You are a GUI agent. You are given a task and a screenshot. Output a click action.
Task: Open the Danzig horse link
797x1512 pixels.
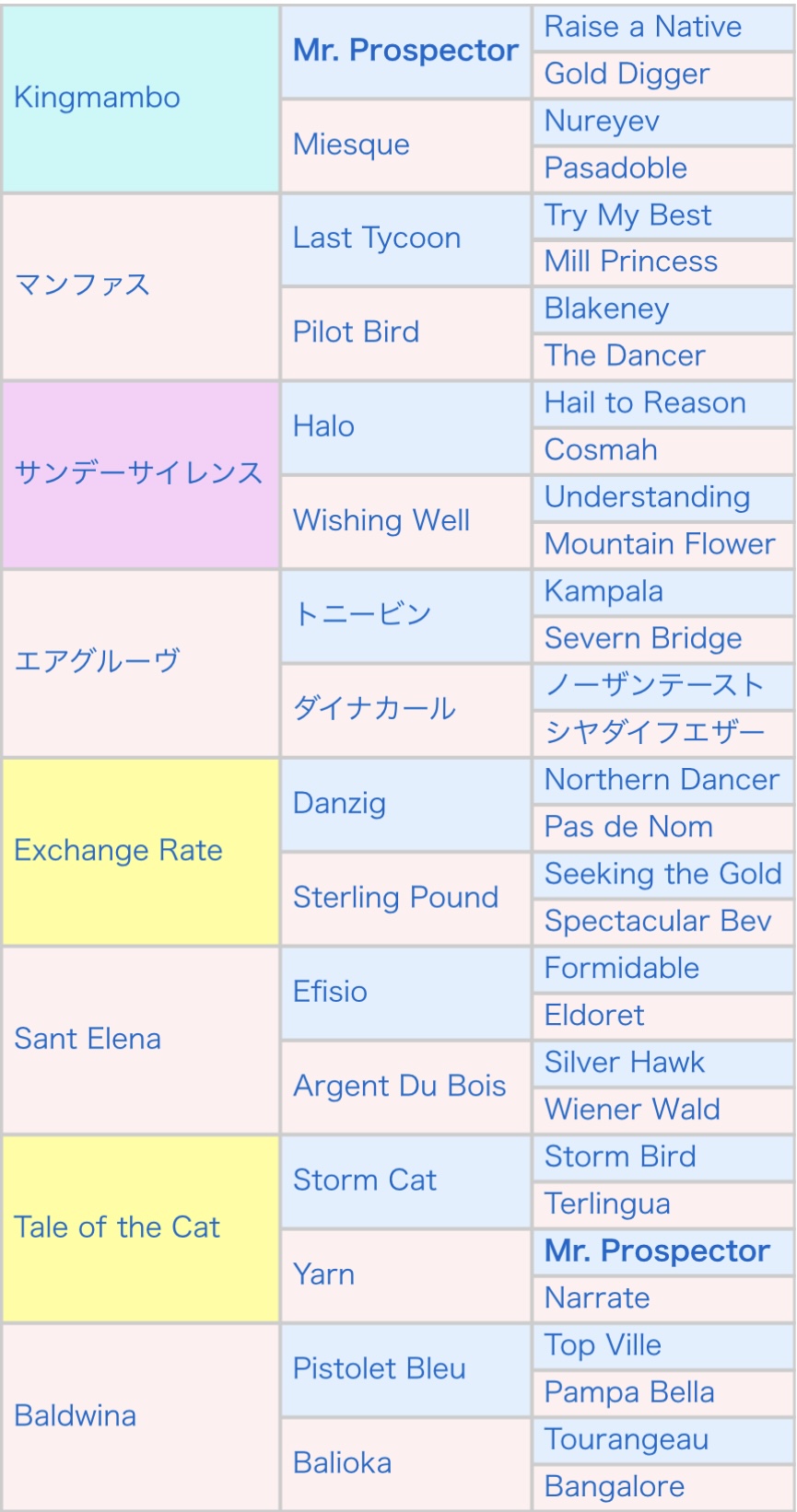[x=339, y=804]
